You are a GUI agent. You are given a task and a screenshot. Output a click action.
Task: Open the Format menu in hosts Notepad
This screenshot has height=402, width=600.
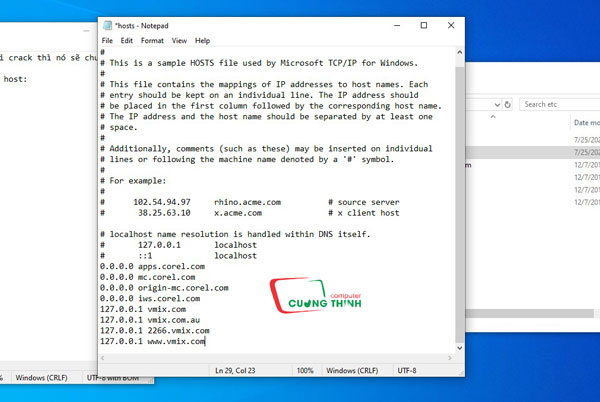[152, 41]
